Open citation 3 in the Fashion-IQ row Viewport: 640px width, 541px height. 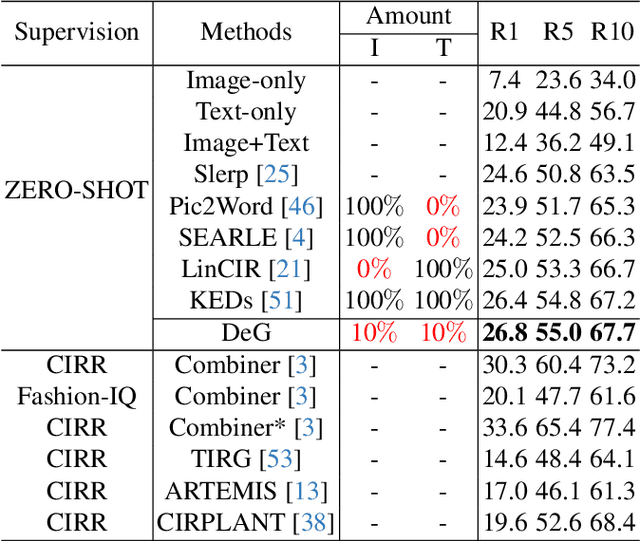coord(303,397)
